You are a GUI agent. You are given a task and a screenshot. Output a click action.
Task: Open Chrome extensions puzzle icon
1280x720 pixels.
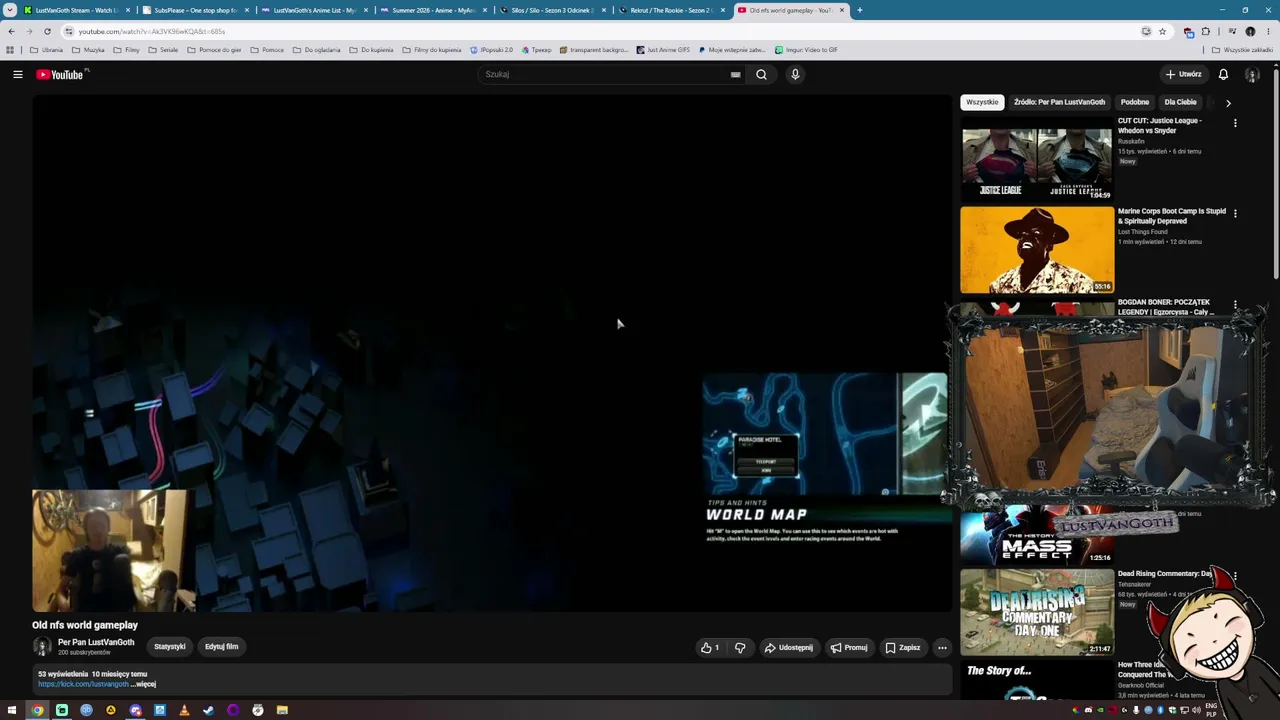tap(1205, 31)
